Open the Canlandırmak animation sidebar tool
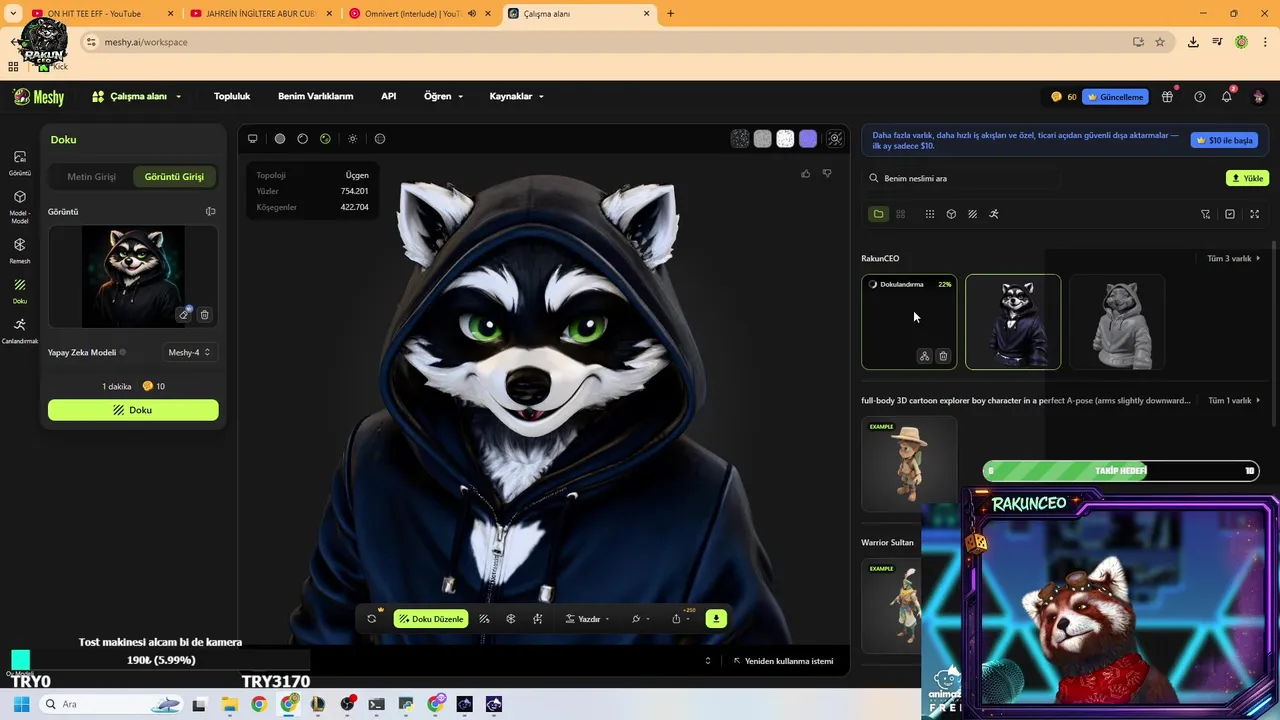1280x720 pixels. [x=19, y=331]
